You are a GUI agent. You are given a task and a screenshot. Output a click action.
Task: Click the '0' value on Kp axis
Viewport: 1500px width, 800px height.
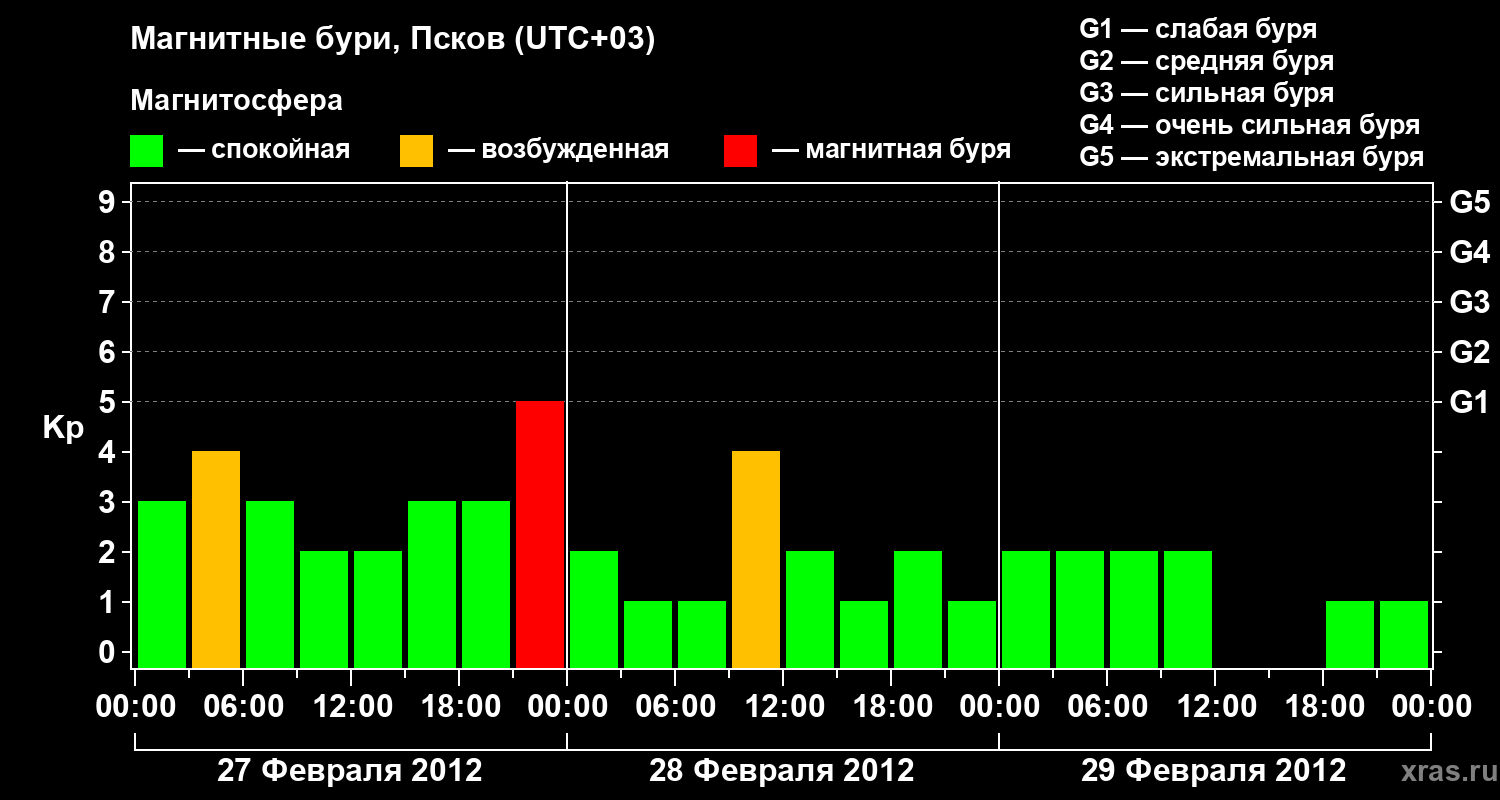pyautogui.click(x=109, y=652)
